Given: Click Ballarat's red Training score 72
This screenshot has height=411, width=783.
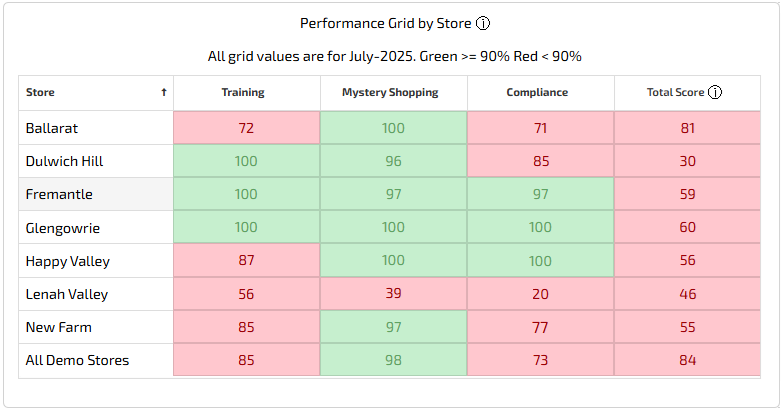Looking at the screenshot, I should tap(247, 128).
